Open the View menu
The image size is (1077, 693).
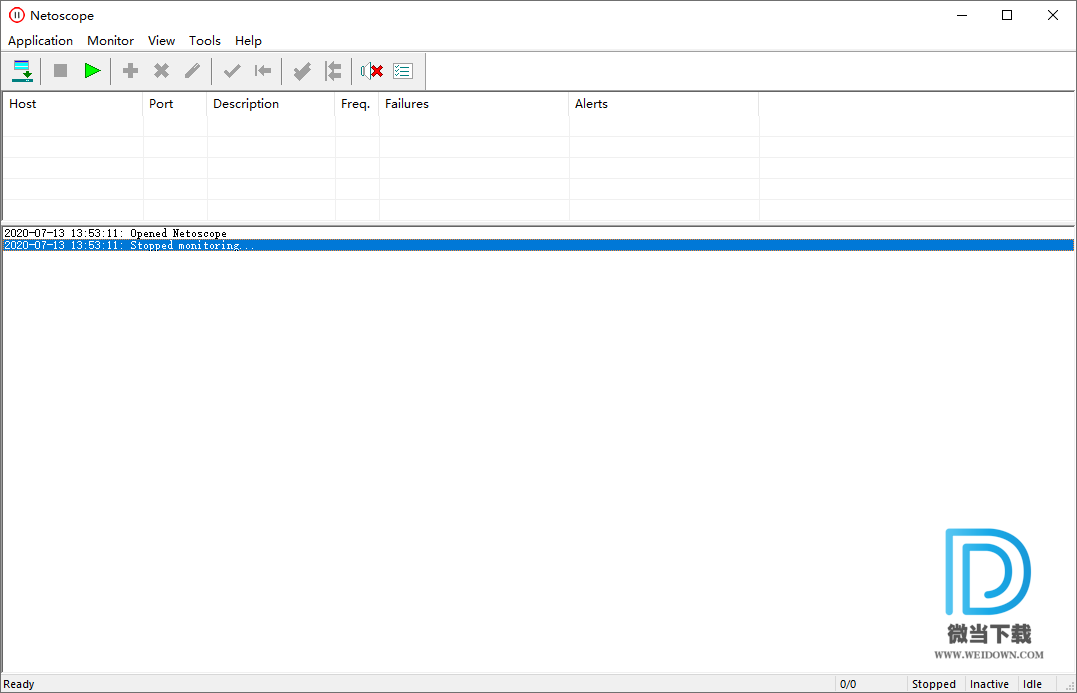(161, 41)
